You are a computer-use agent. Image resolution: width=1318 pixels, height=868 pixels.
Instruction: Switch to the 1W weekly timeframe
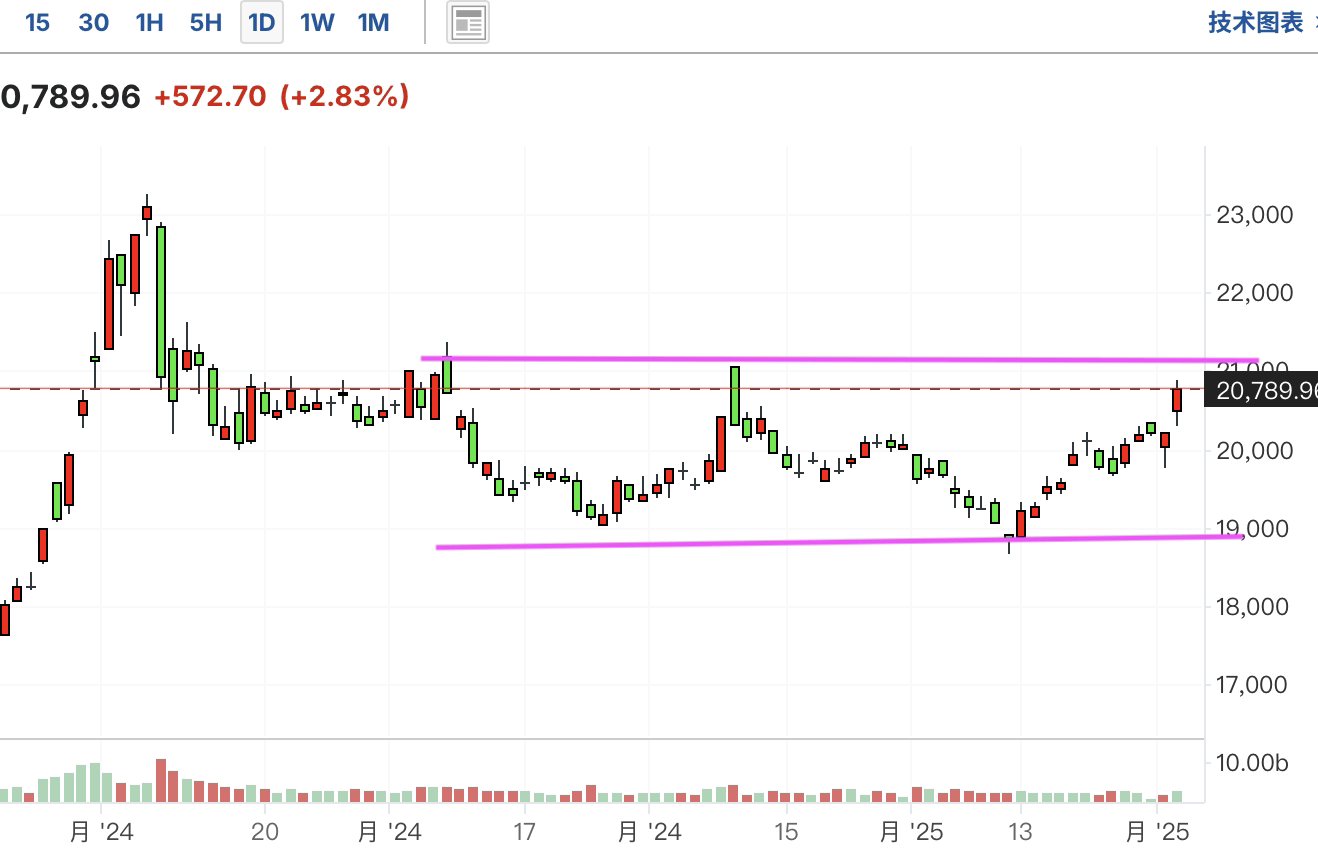(x=317, y=22)
